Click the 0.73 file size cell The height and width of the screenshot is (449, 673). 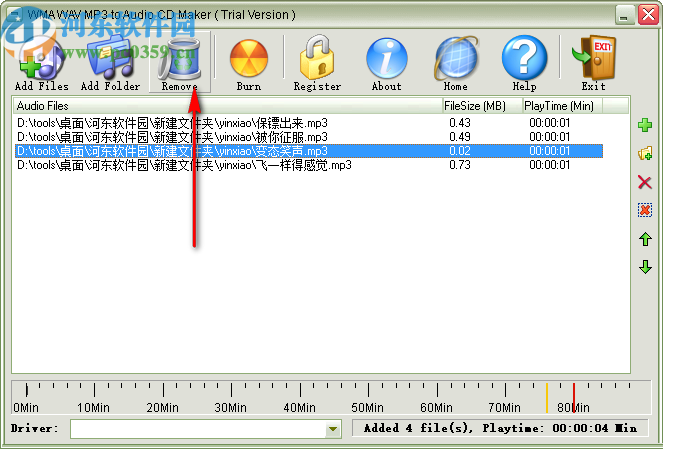coord(460,165)
